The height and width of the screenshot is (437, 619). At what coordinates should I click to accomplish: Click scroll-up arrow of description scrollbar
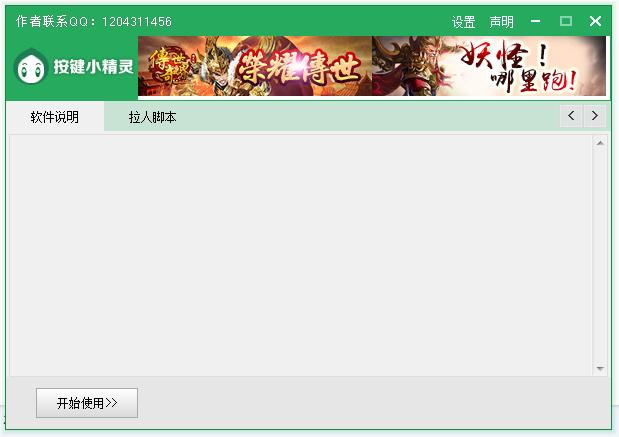[x=600, y=143]
